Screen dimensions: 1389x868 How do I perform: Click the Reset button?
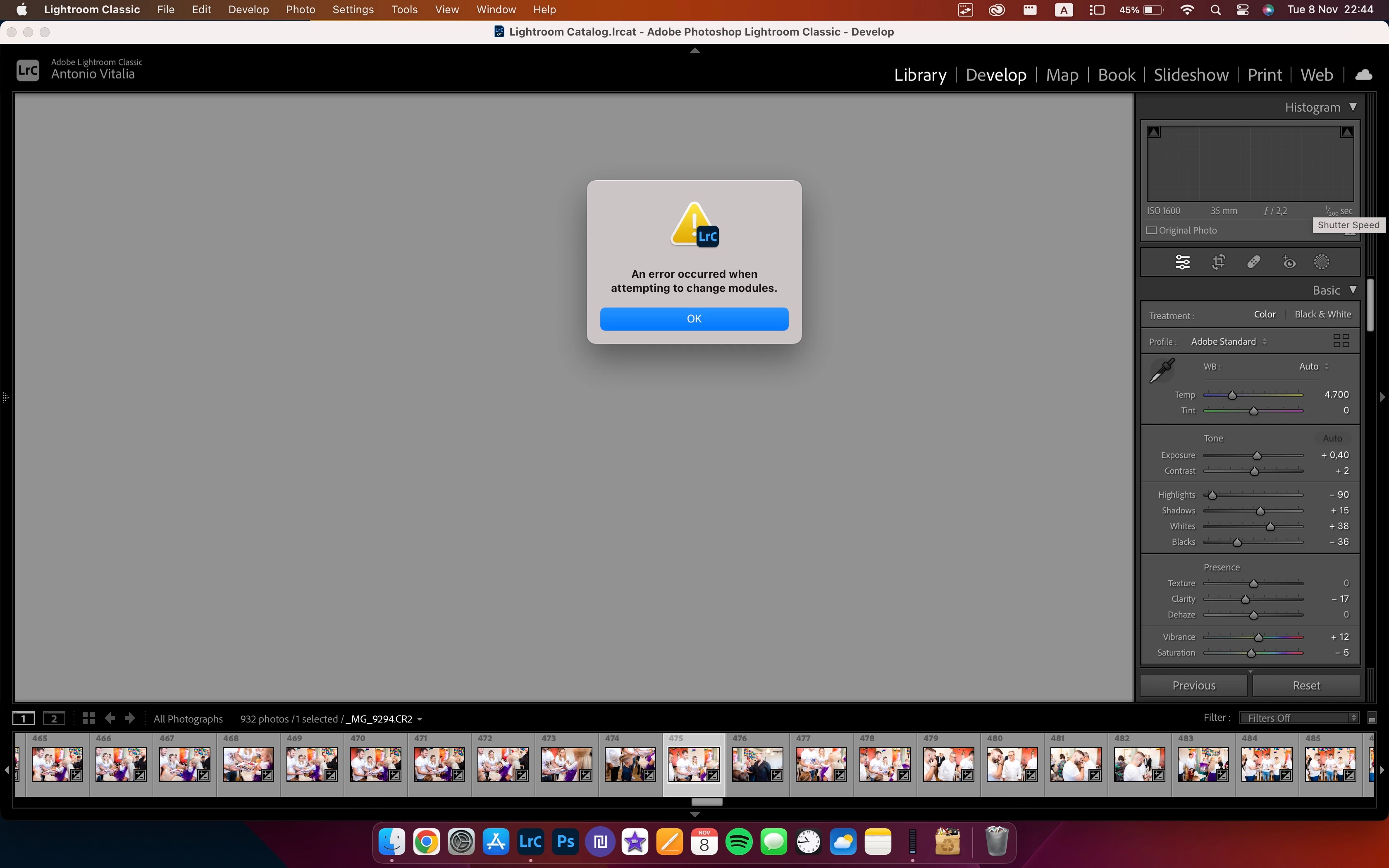click(x=1306, y=685)
